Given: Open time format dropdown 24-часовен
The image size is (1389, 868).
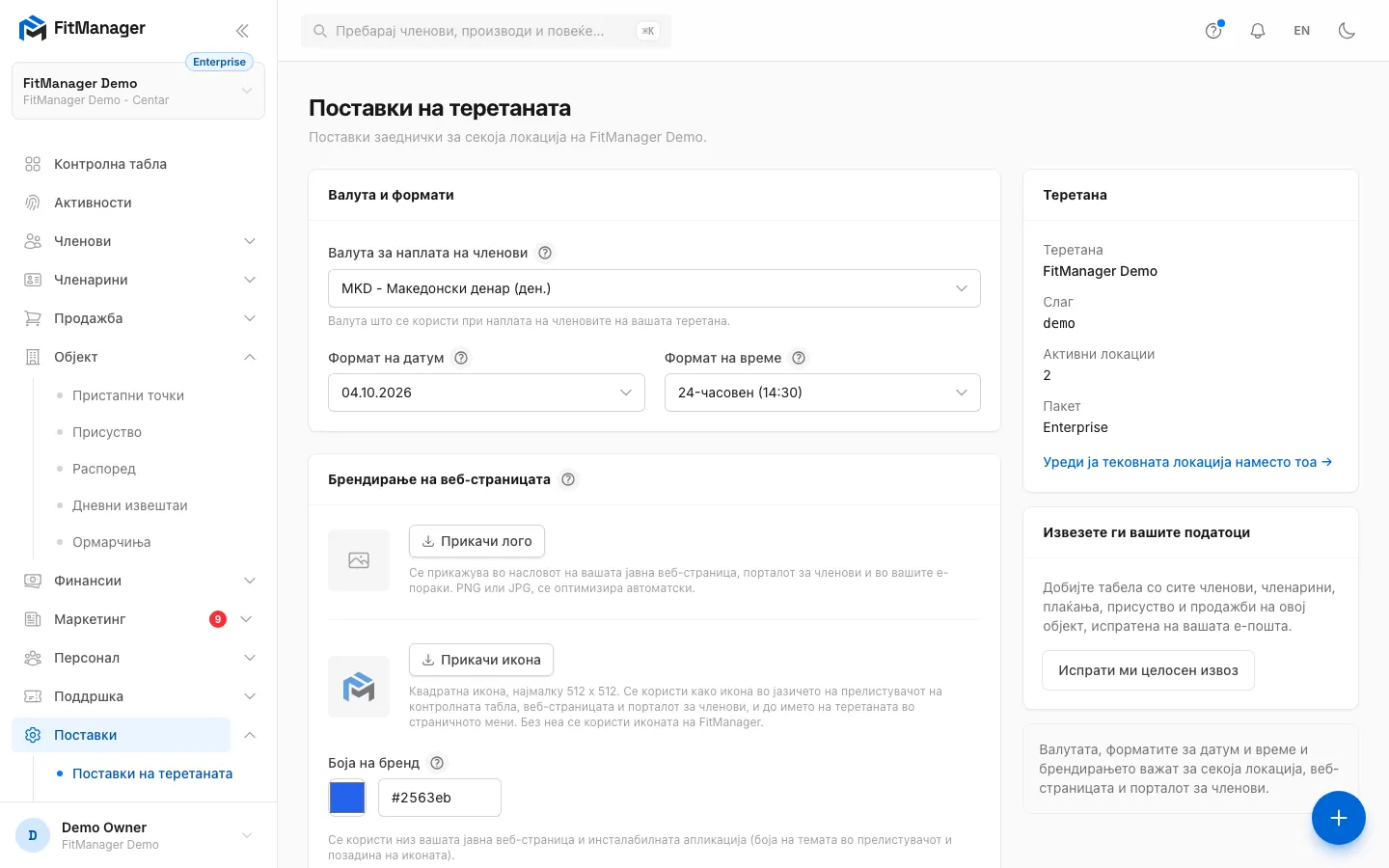Looking at the screenshot, I should (x=823, y=393).
